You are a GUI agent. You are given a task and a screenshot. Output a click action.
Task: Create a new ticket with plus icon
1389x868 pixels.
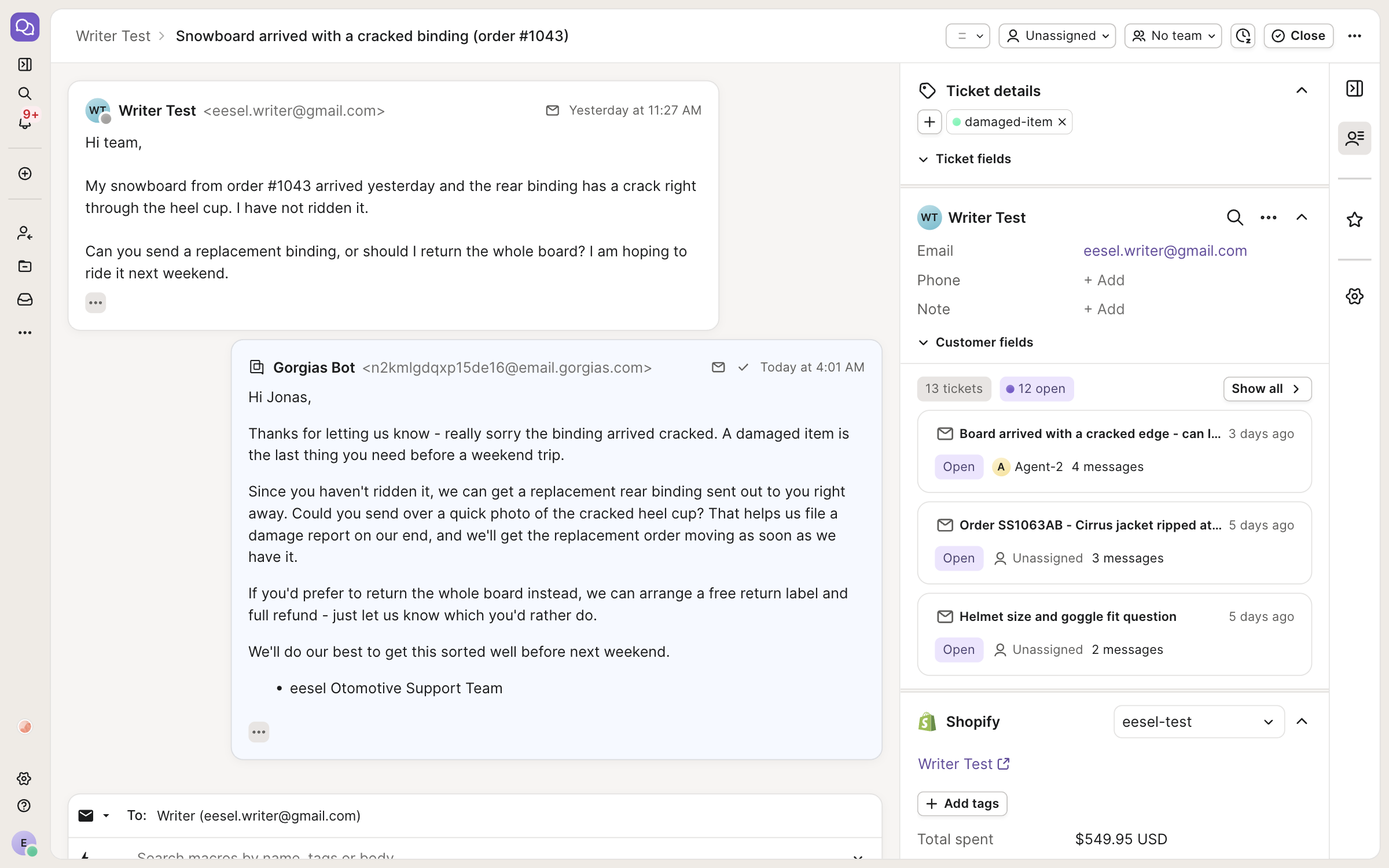pos(25,174)
